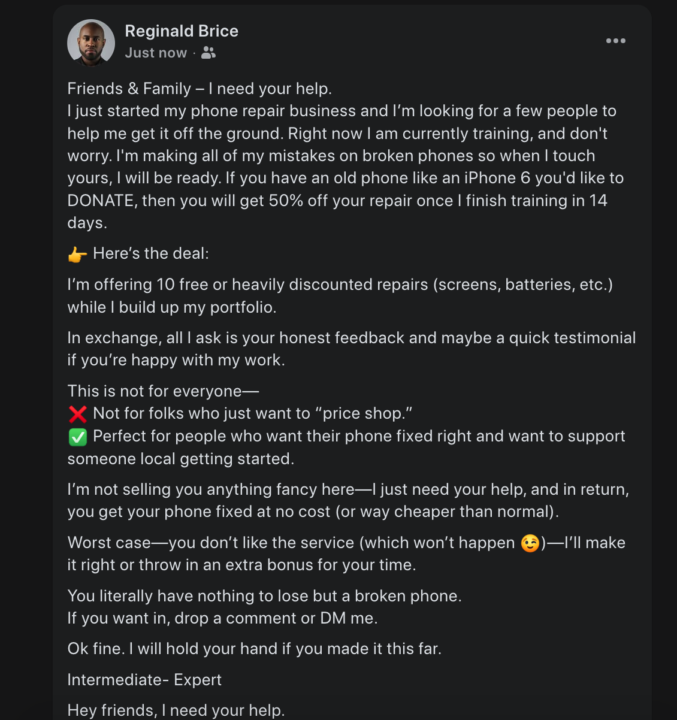Image resolution: width=677 pixels, height=720 pixels.
Task: Click the "Ok fine. I will hold your hand" line
Action: (254, 649)
